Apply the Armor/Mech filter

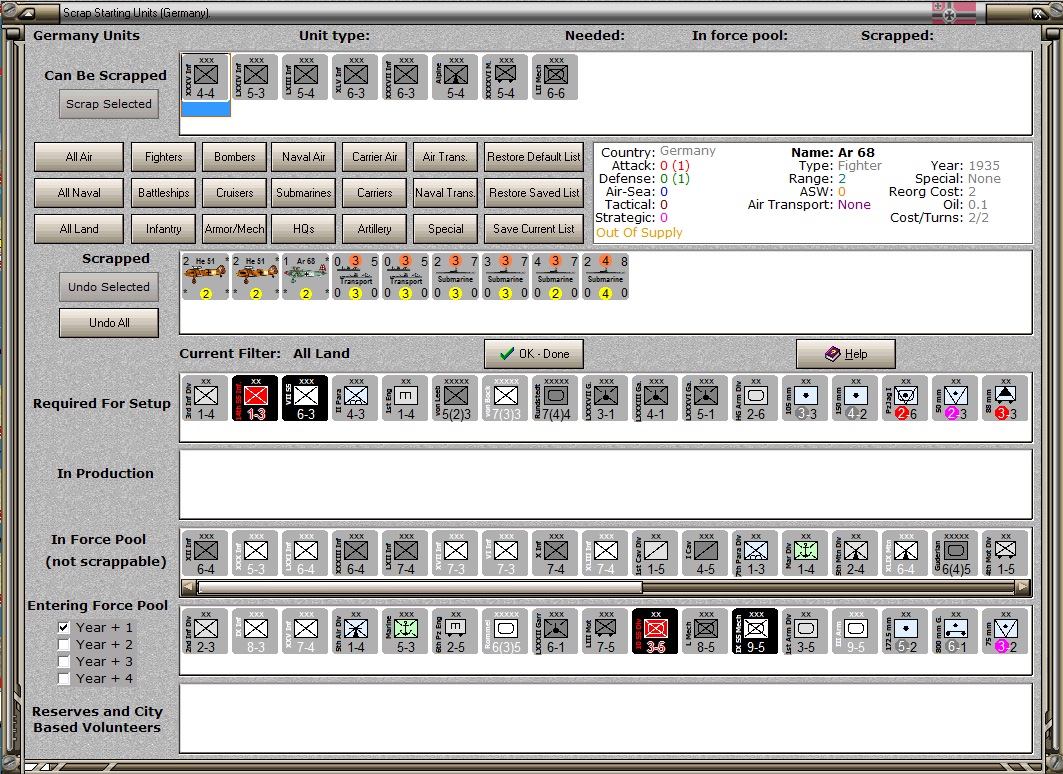coord(234,229)
